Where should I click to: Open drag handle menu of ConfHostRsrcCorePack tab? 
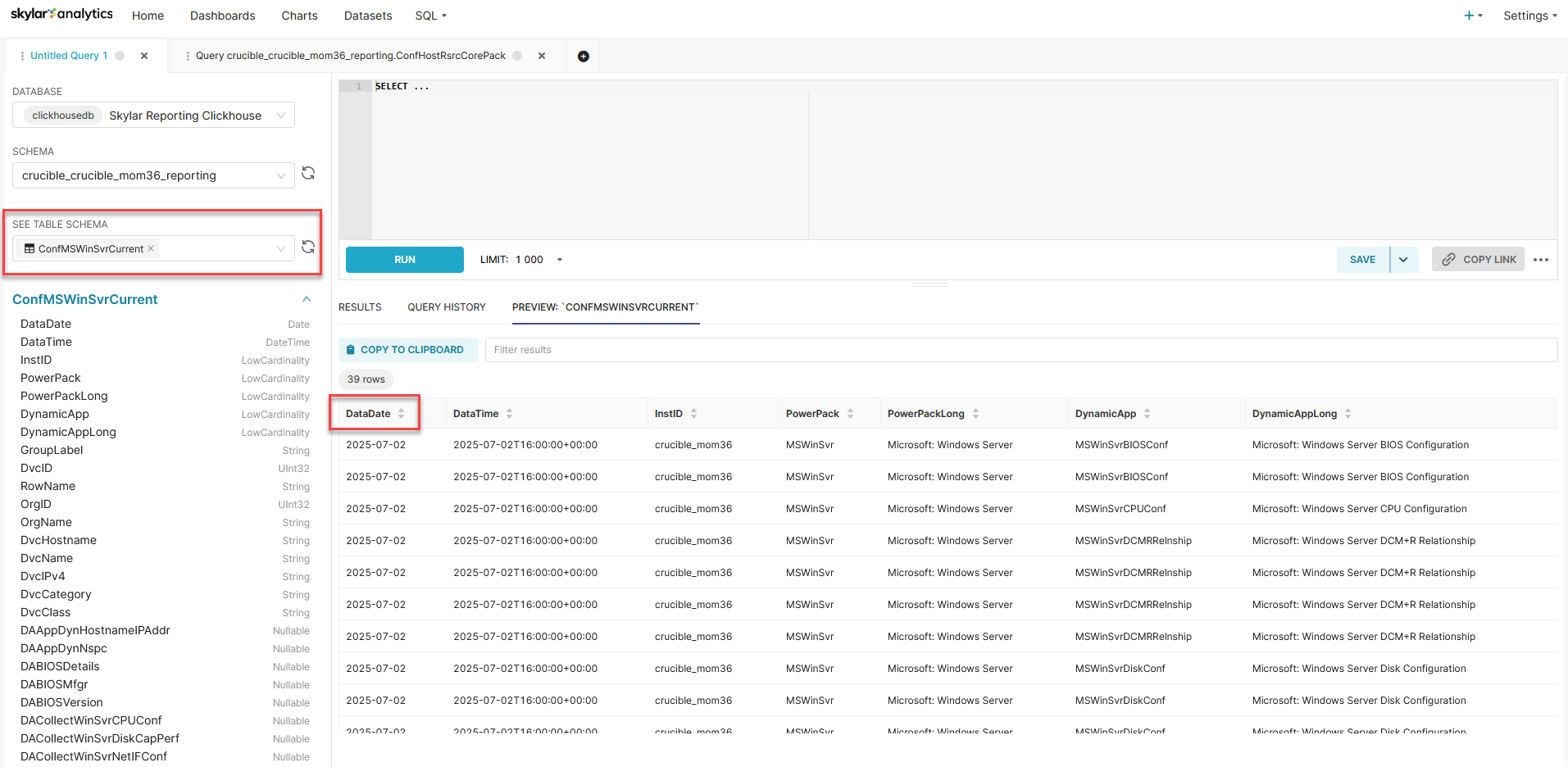coord(188,56)
